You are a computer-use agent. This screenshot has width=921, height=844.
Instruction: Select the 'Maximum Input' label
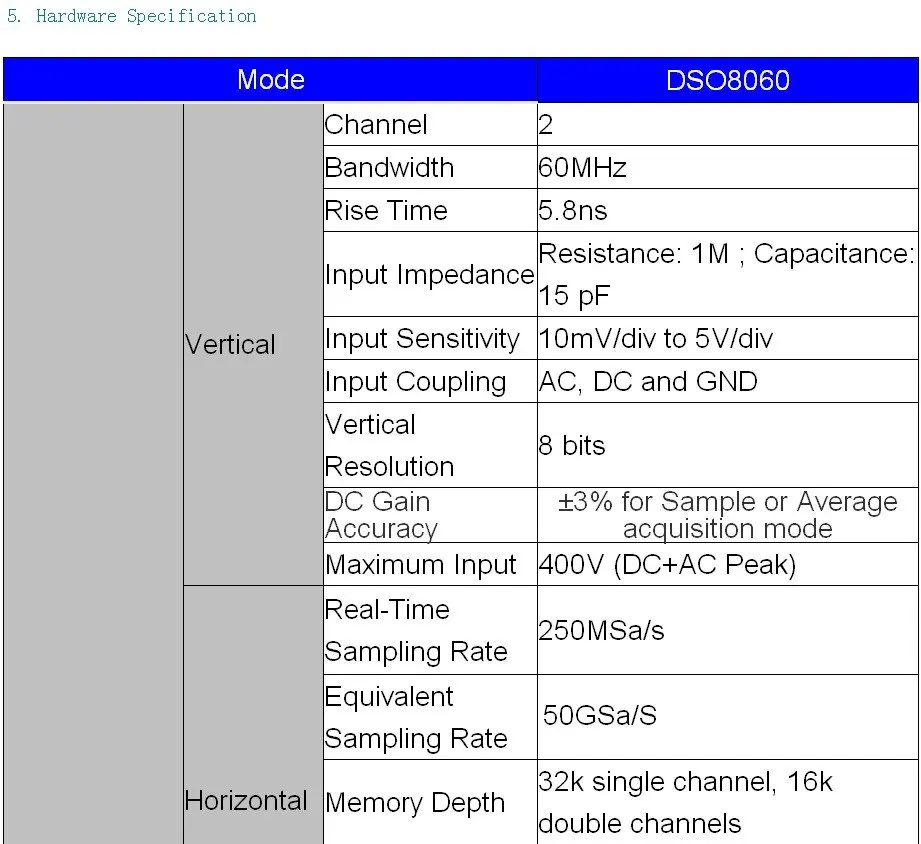pos(421,564)
